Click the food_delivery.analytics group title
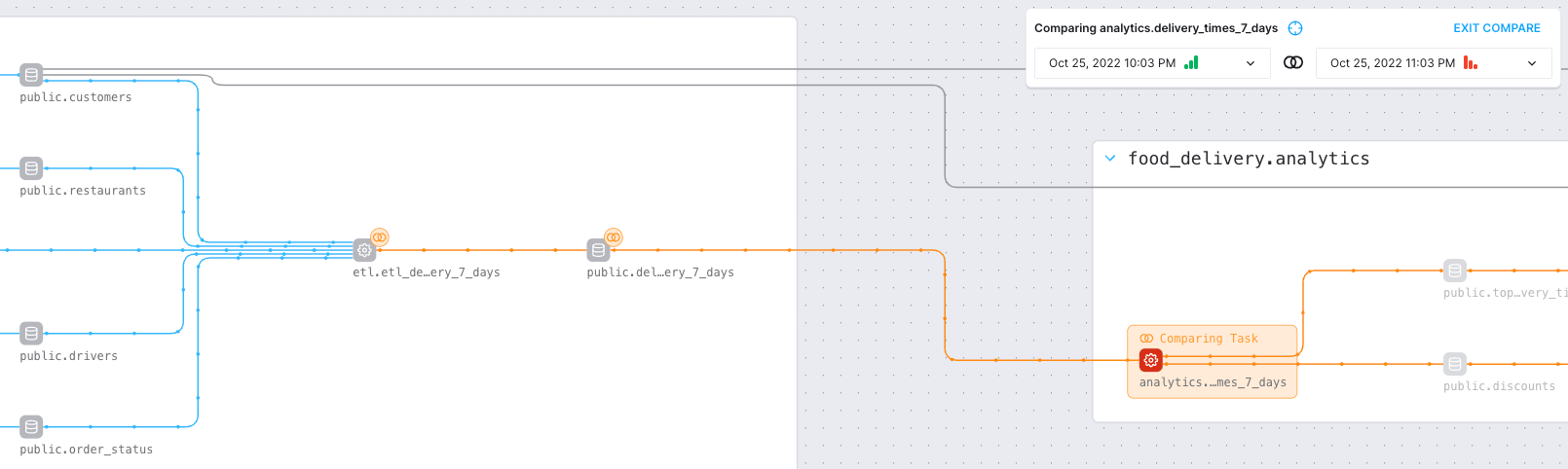This screenshot has width=1568, height=469. click(x=1249, y=159)
